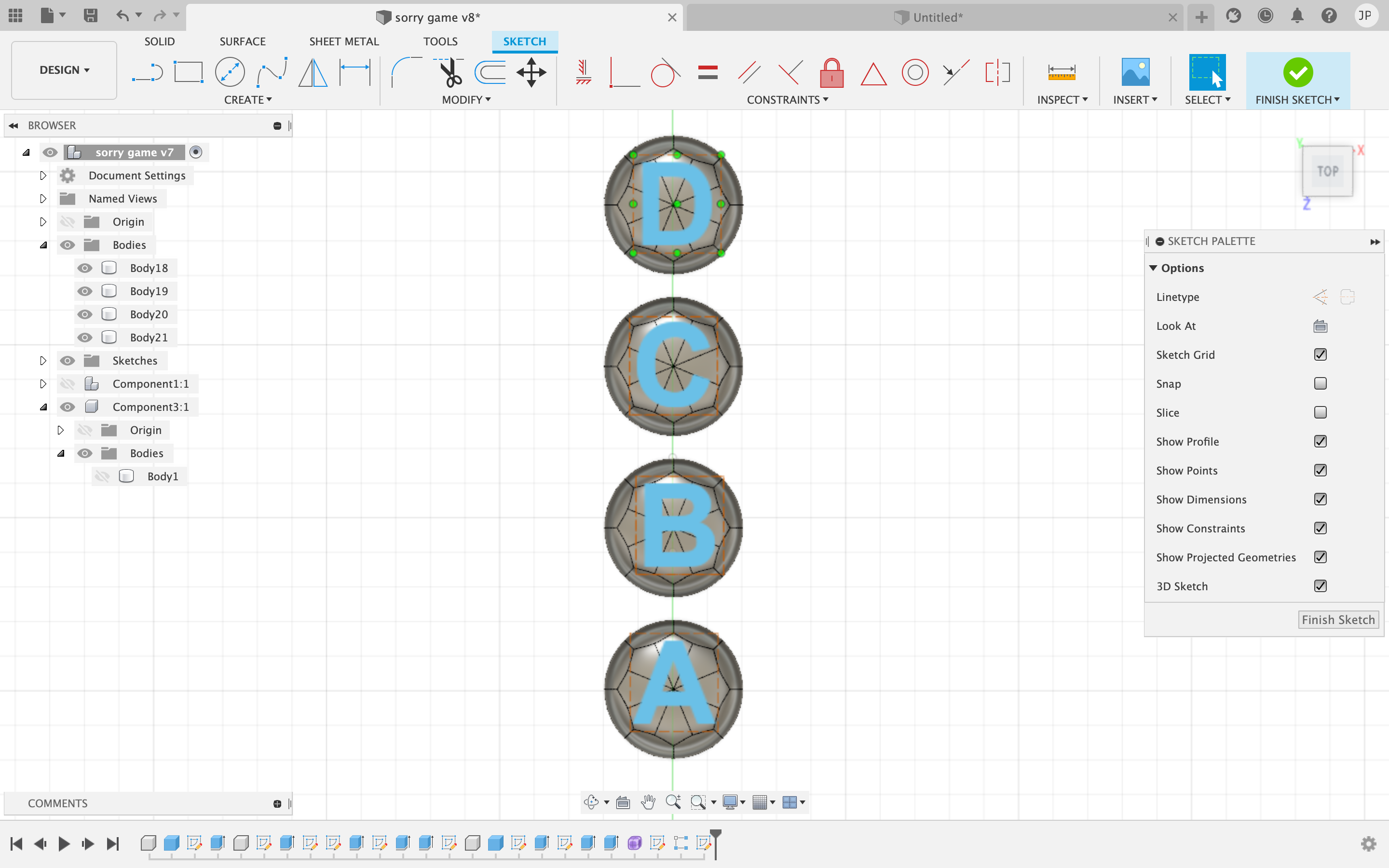1389x868 pixels.
Task: Select Body21 in the browser tree
Action: click(x=149, y=338)
